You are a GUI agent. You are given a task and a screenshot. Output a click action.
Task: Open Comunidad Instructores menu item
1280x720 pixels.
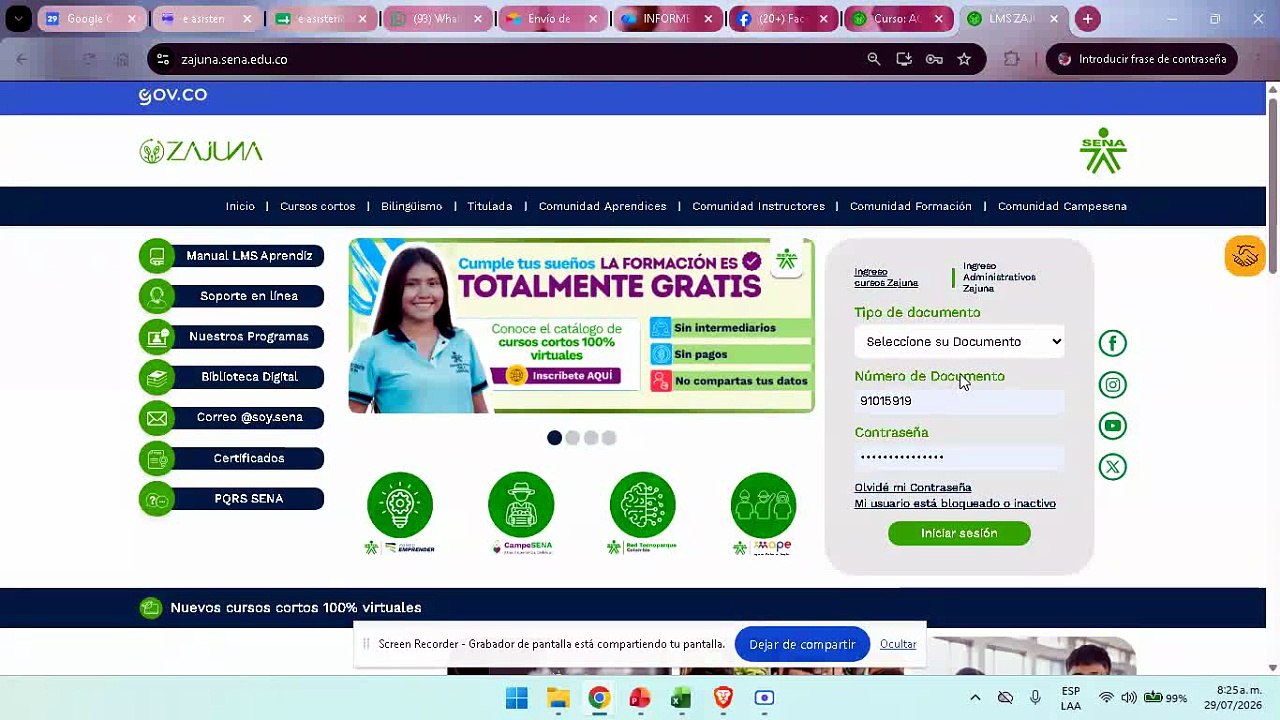pyautogui.click(x=758, y=206)
